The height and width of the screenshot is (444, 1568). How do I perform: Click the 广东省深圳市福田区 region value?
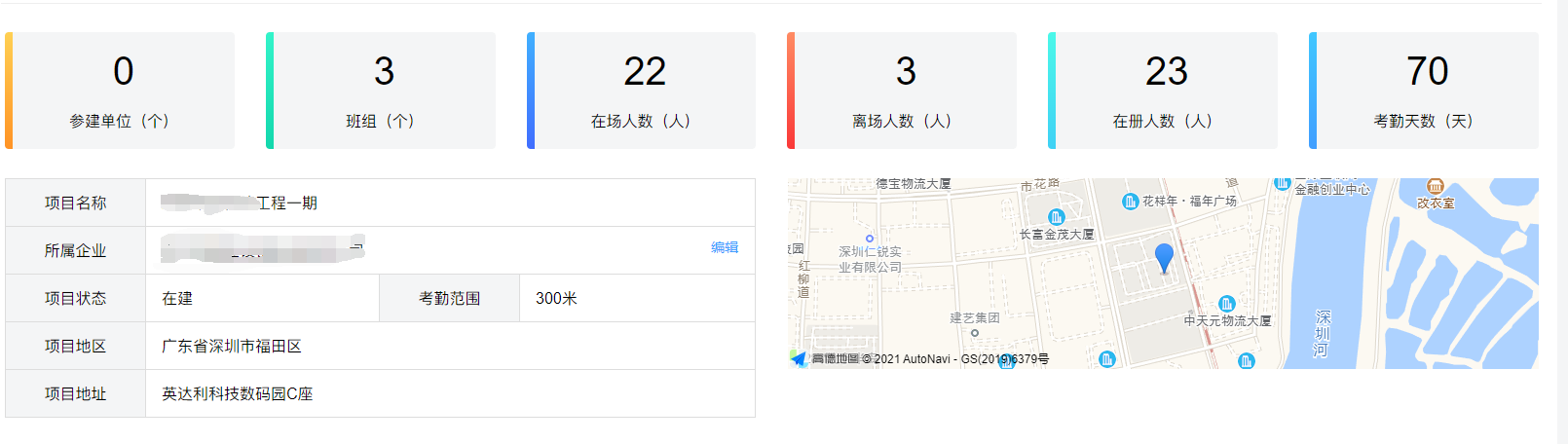[x=232, y=346]
